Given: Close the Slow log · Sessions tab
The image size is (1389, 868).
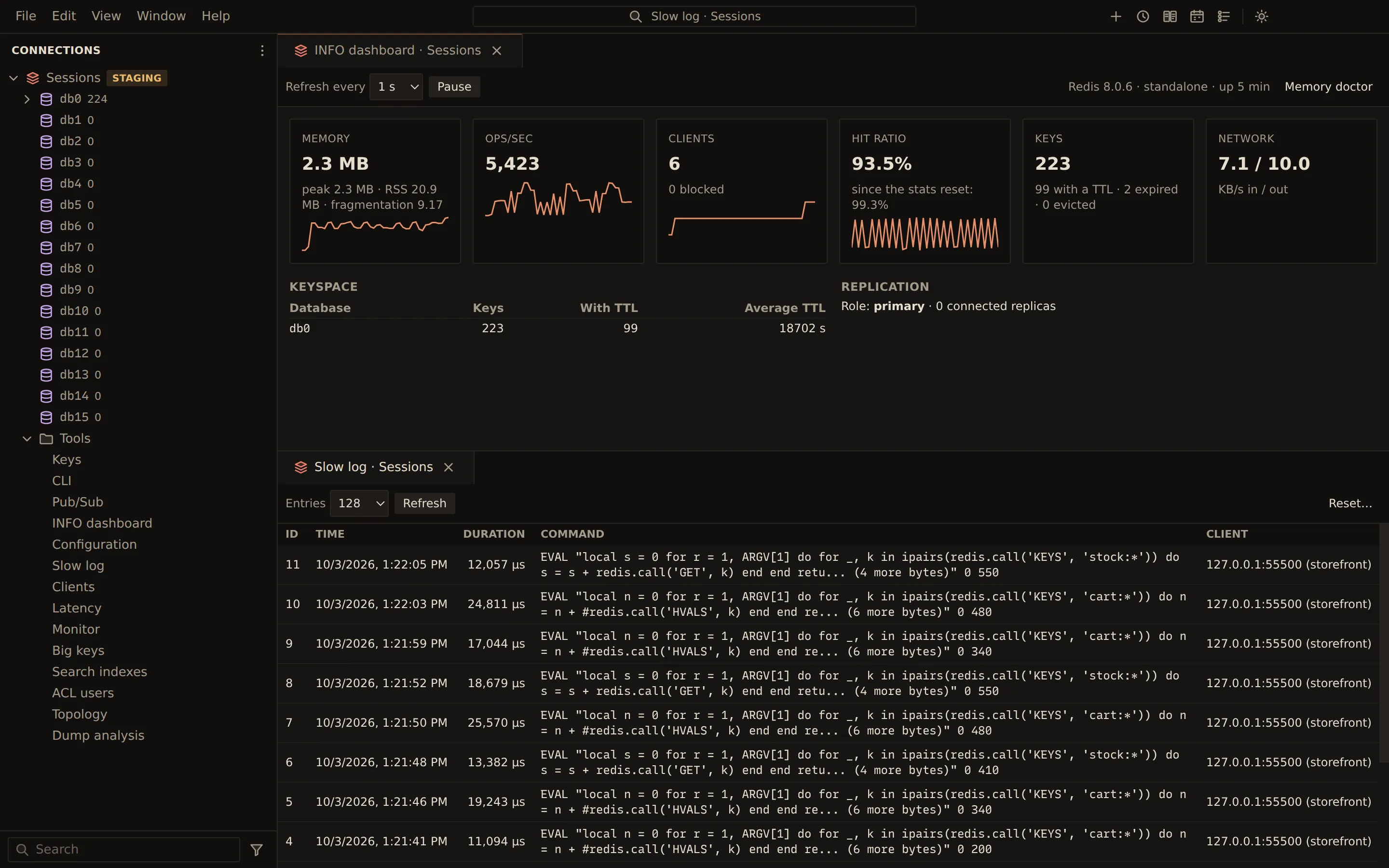Looking at the screenshot, I should click(449, 467).
